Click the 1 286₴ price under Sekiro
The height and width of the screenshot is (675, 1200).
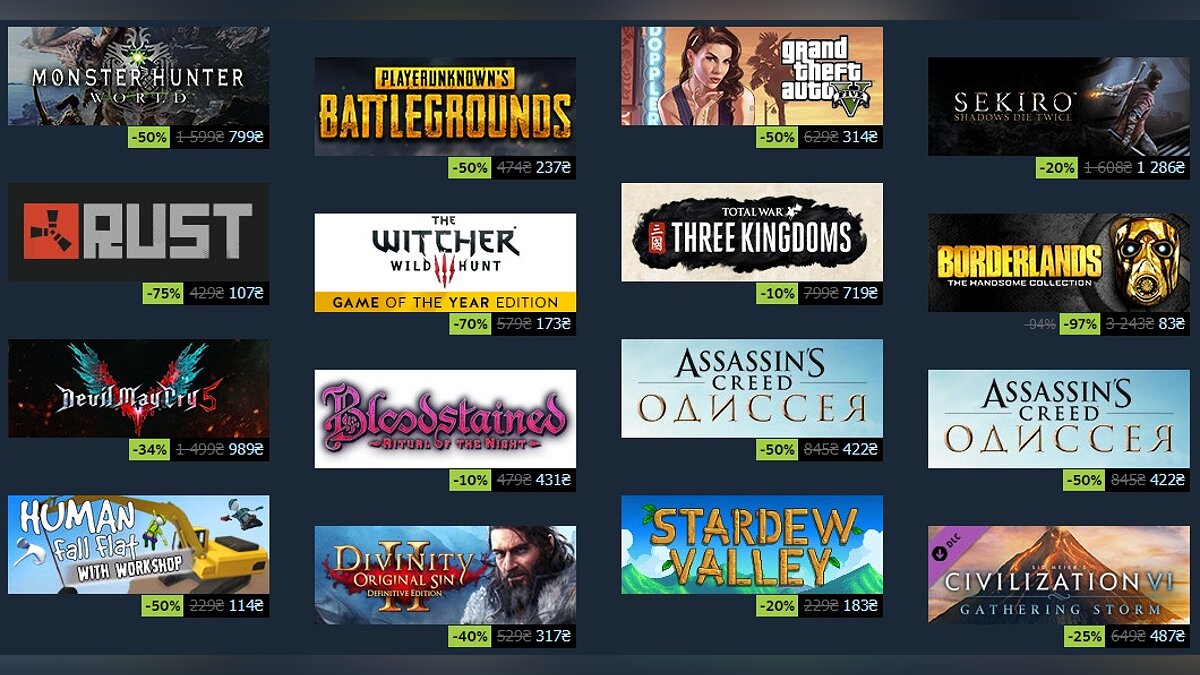point(1160,168)
